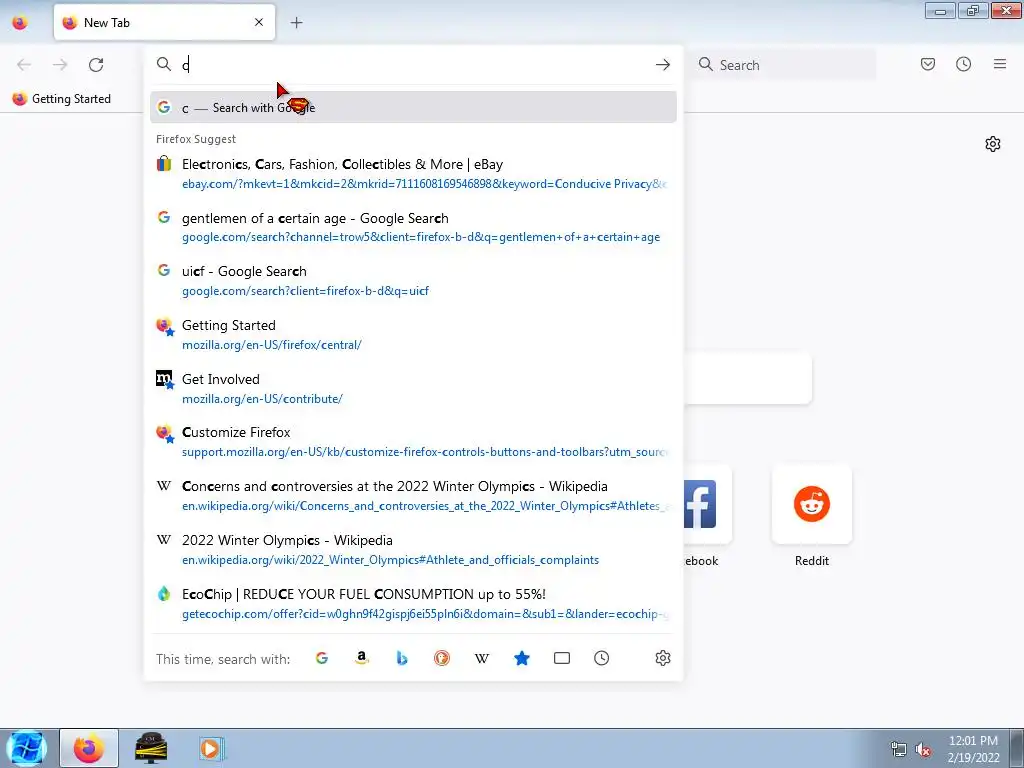Click the Back navigation arrow
This screenshot has width=1024, height=768.
(24, 65)
